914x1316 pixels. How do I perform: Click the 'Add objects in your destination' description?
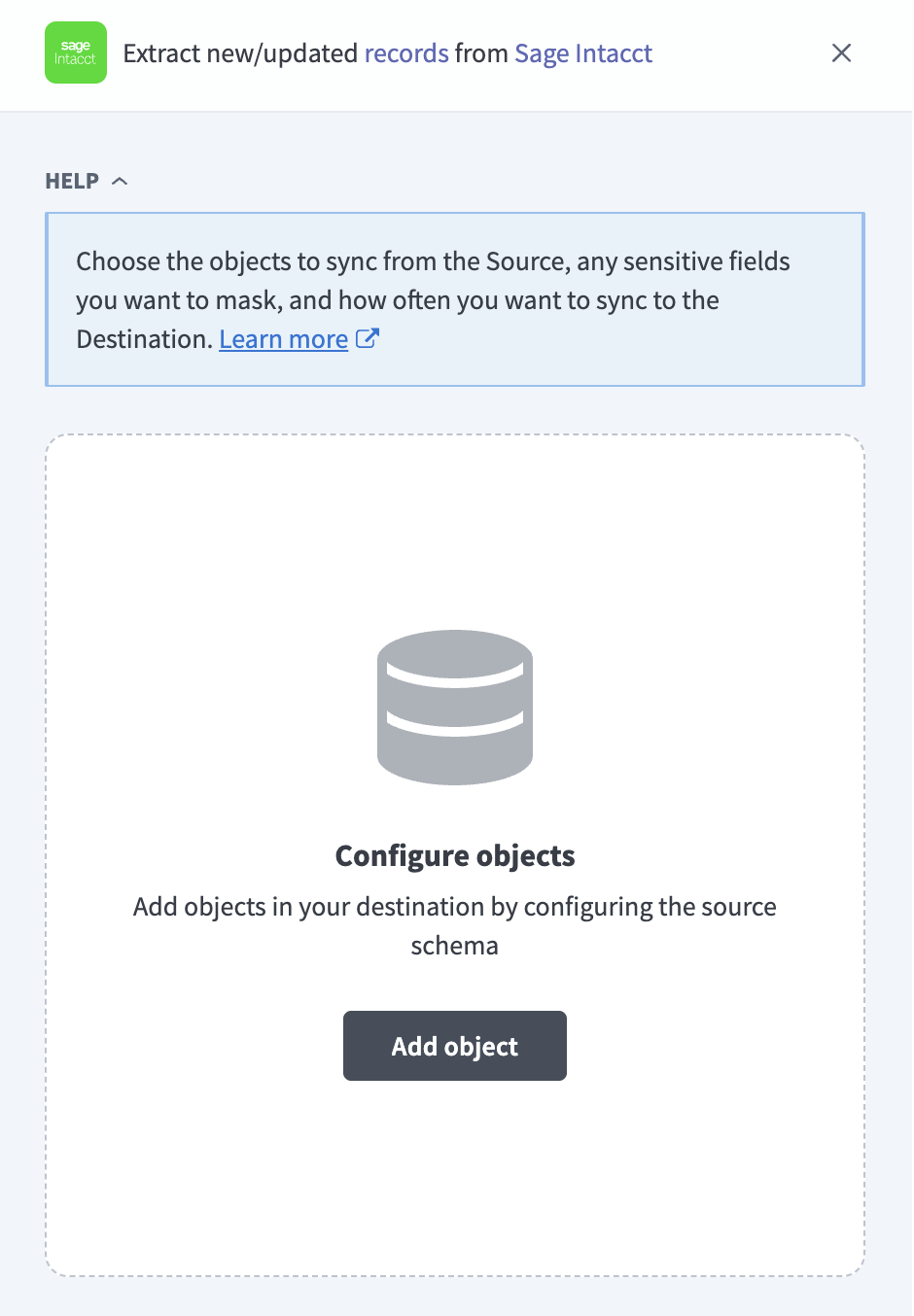pyautogui.click(x=455, y=925)
